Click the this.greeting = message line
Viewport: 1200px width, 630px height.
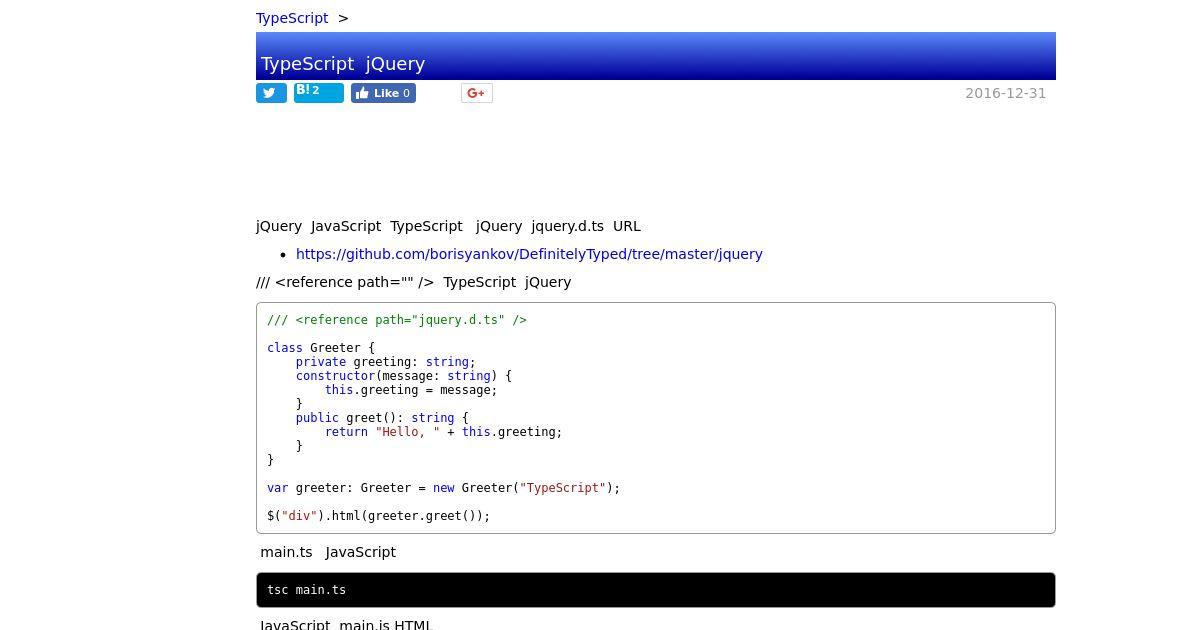(x=411, y=390)
